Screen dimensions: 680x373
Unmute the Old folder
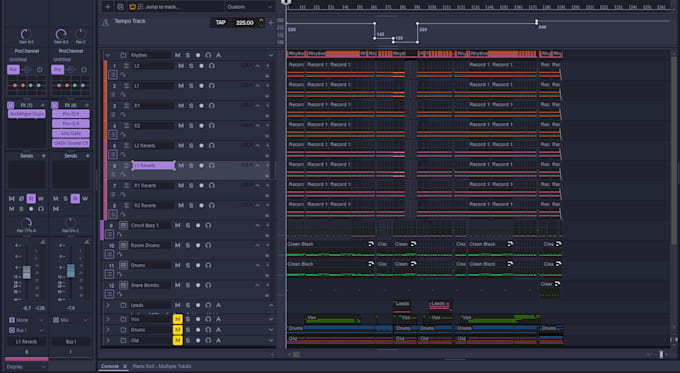point(177,340)
